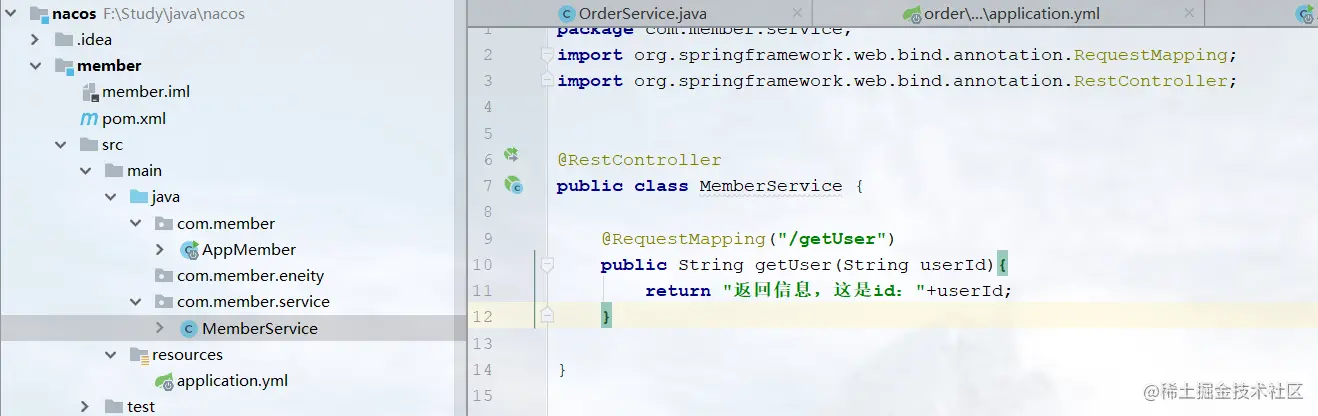The width and height of the screenshot is (1318, 416).
Task: Click the Spring bean gutter icon on line 7
Action: click(x=513, y=184)
